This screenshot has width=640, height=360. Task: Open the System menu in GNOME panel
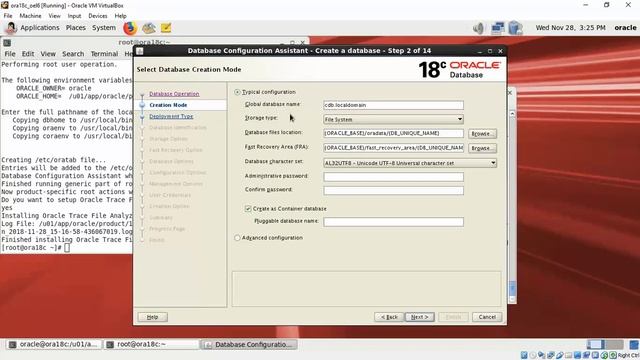(x=104, y=28)
